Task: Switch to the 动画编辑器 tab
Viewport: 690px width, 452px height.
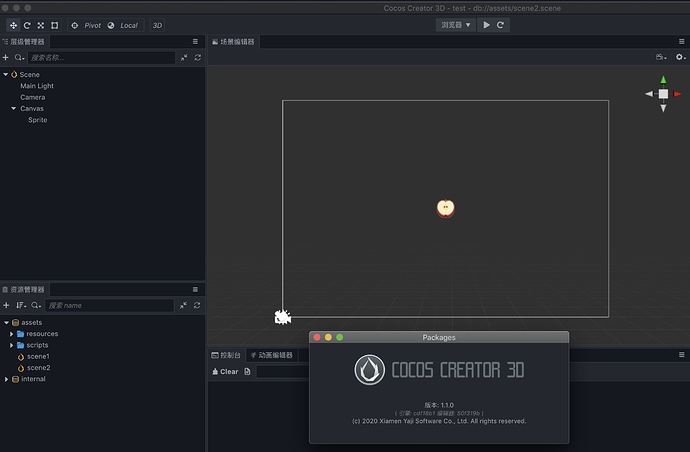Action: [x=272, y=355]
